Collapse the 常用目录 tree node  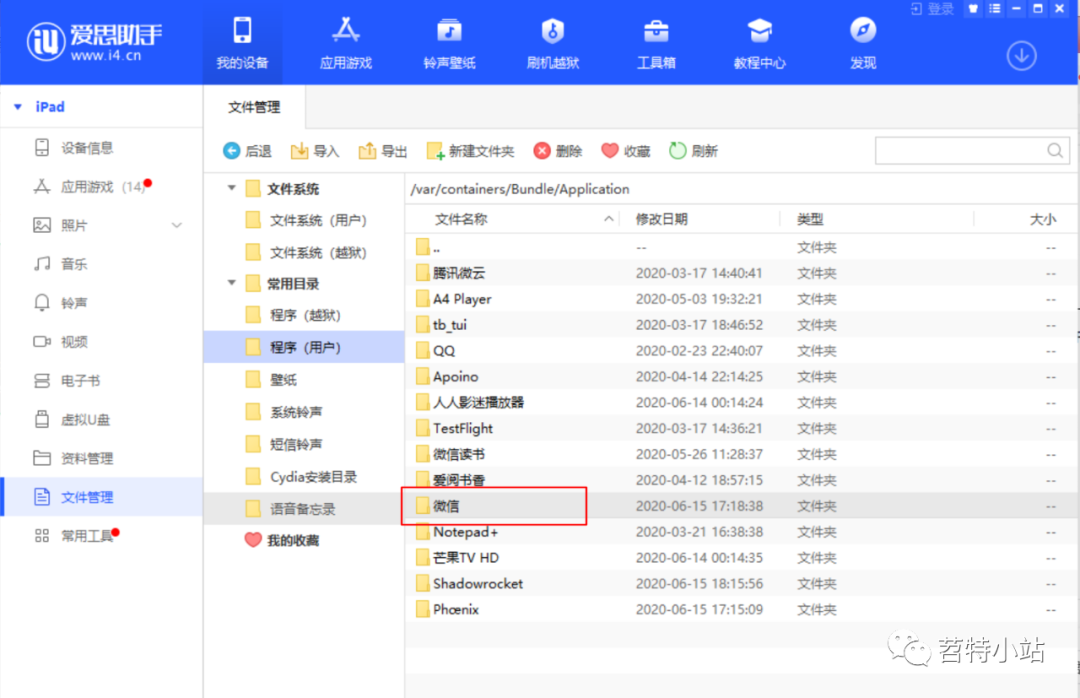click(x=232, y=283)
